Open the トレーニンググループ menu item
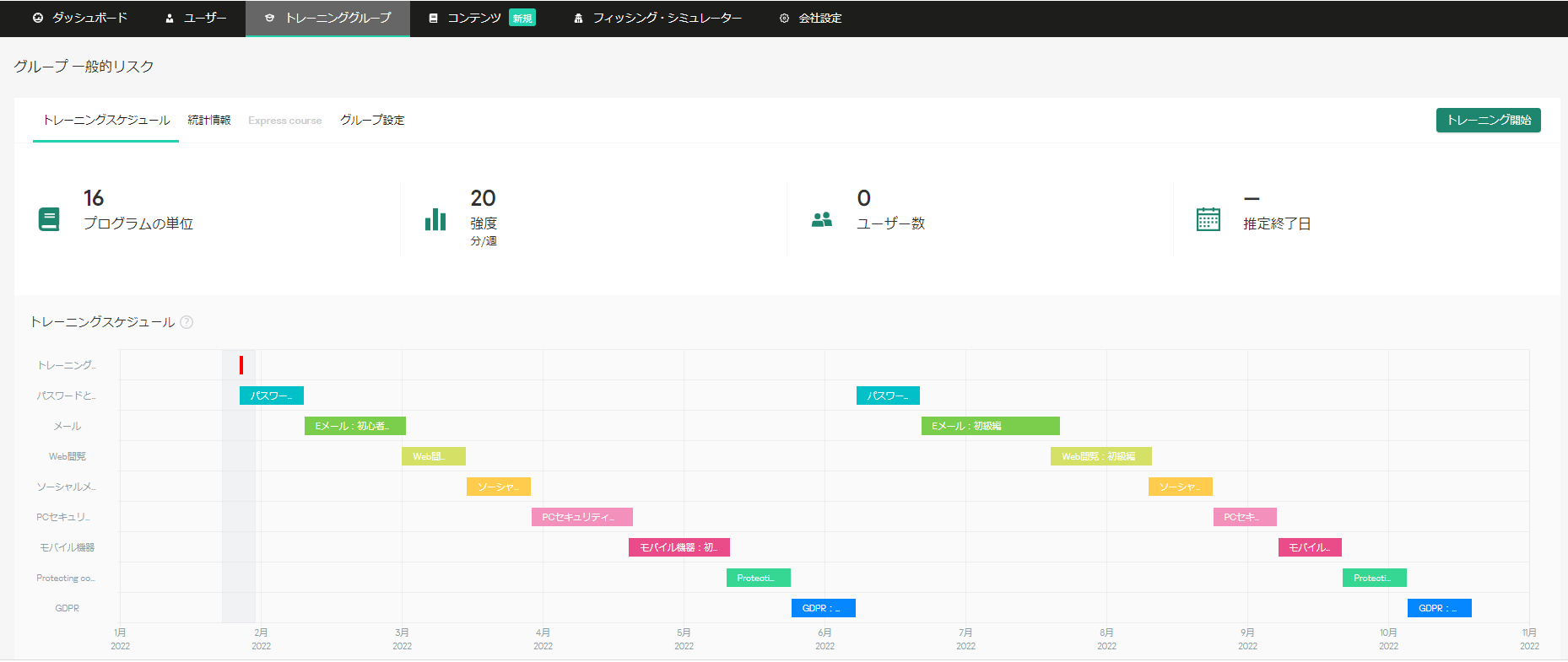 (327, 18)
